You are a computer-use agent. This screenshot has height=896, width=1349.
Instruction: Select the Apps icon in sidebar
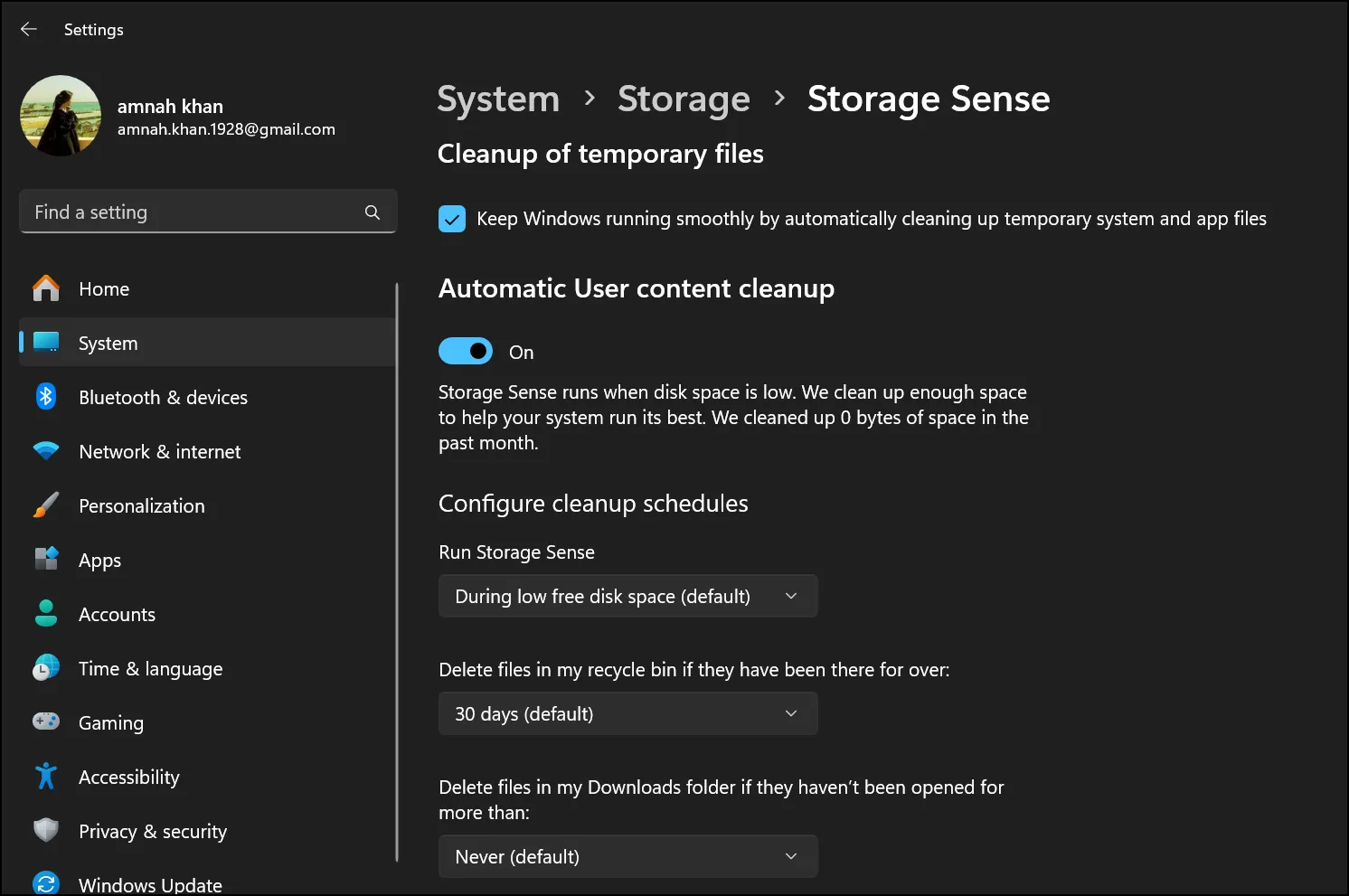click(45, 560)
